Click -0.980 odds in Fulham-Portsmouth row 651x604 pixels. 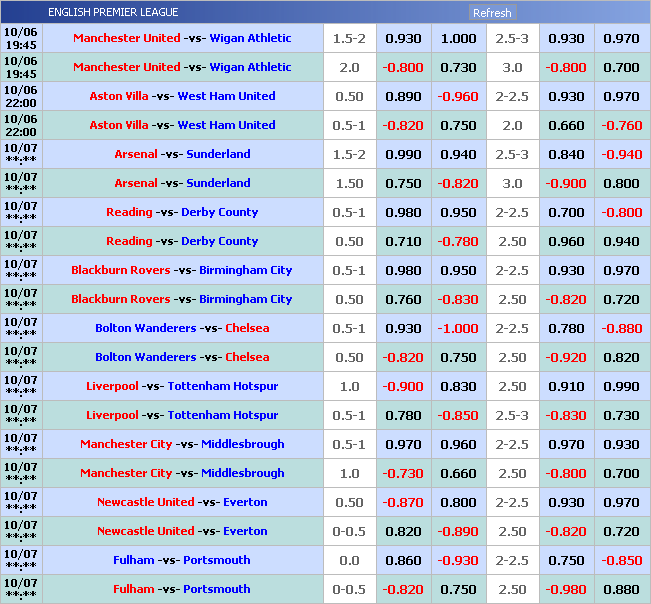(x=566, y=589)
